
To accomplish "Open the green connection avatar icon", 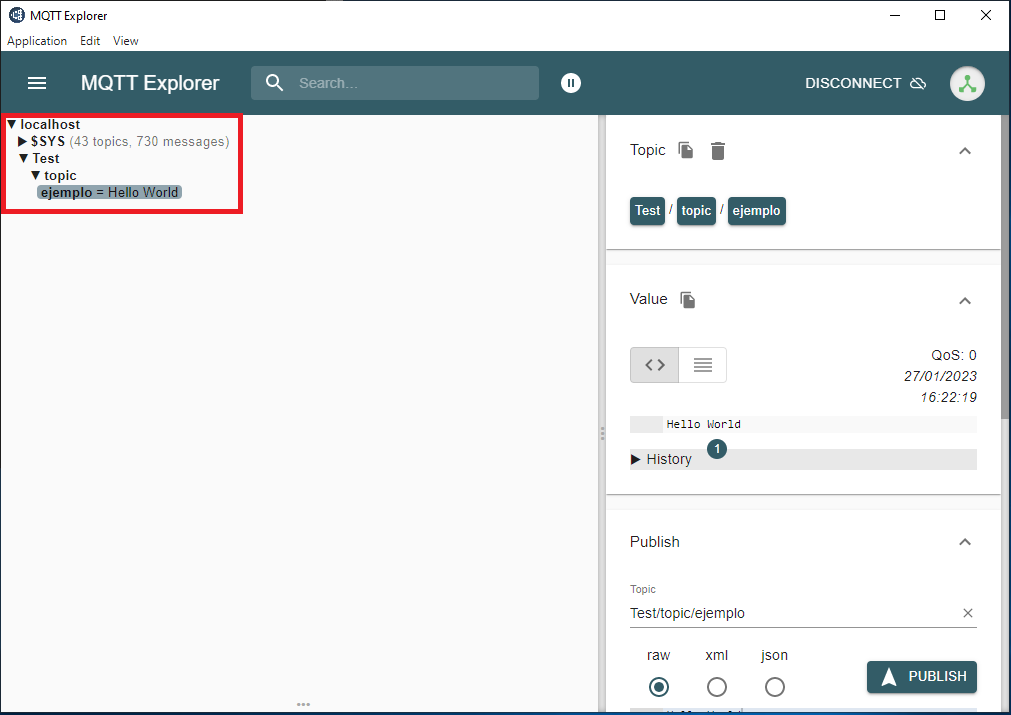I will click(x=967, y=84).
